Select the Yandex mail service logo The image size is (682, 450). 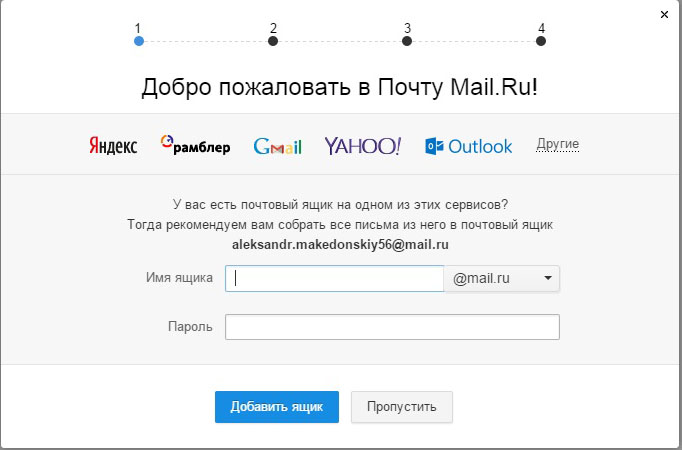click(x=113, y=146)
